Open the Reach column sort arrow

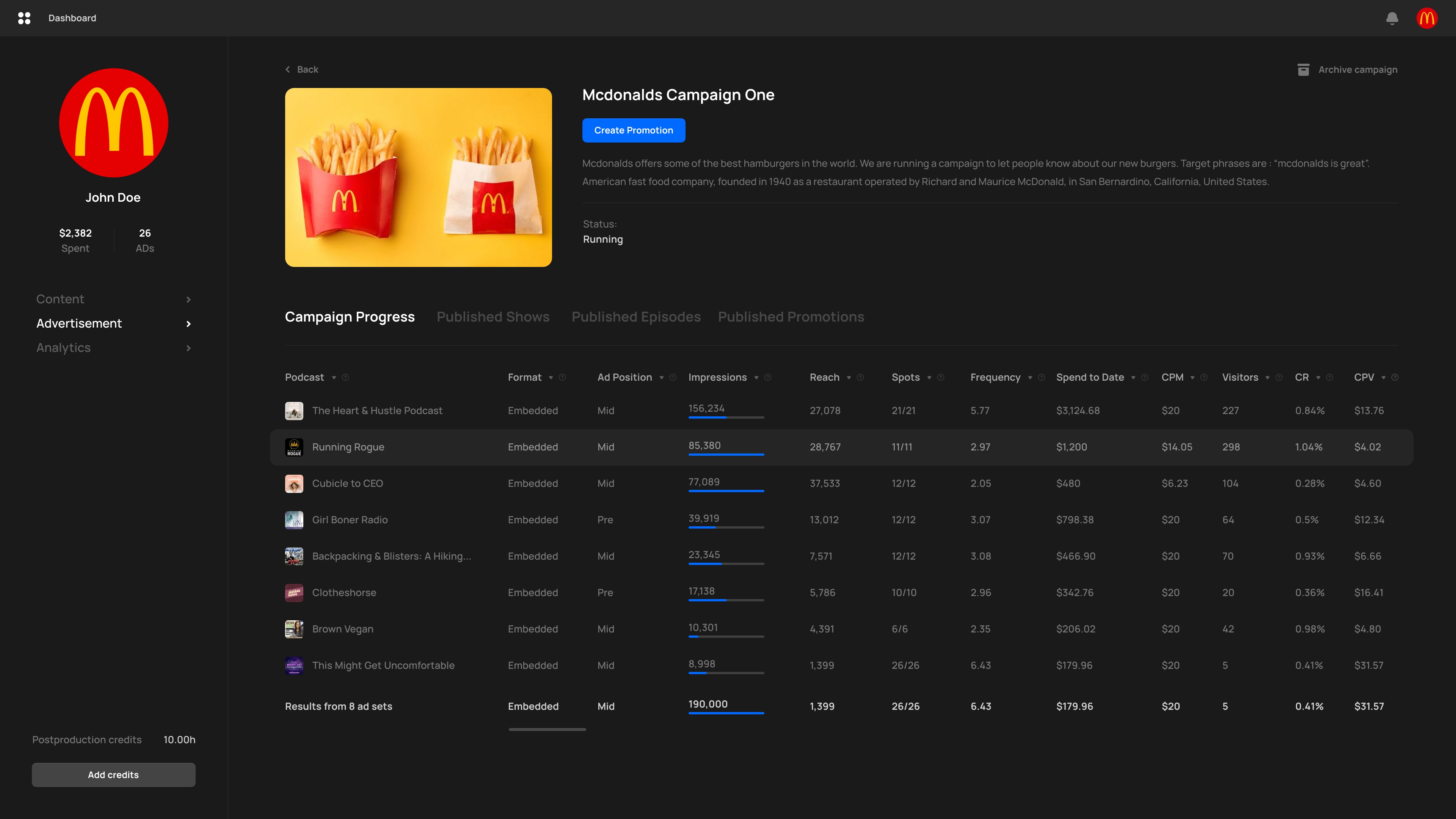pos(849,378)
